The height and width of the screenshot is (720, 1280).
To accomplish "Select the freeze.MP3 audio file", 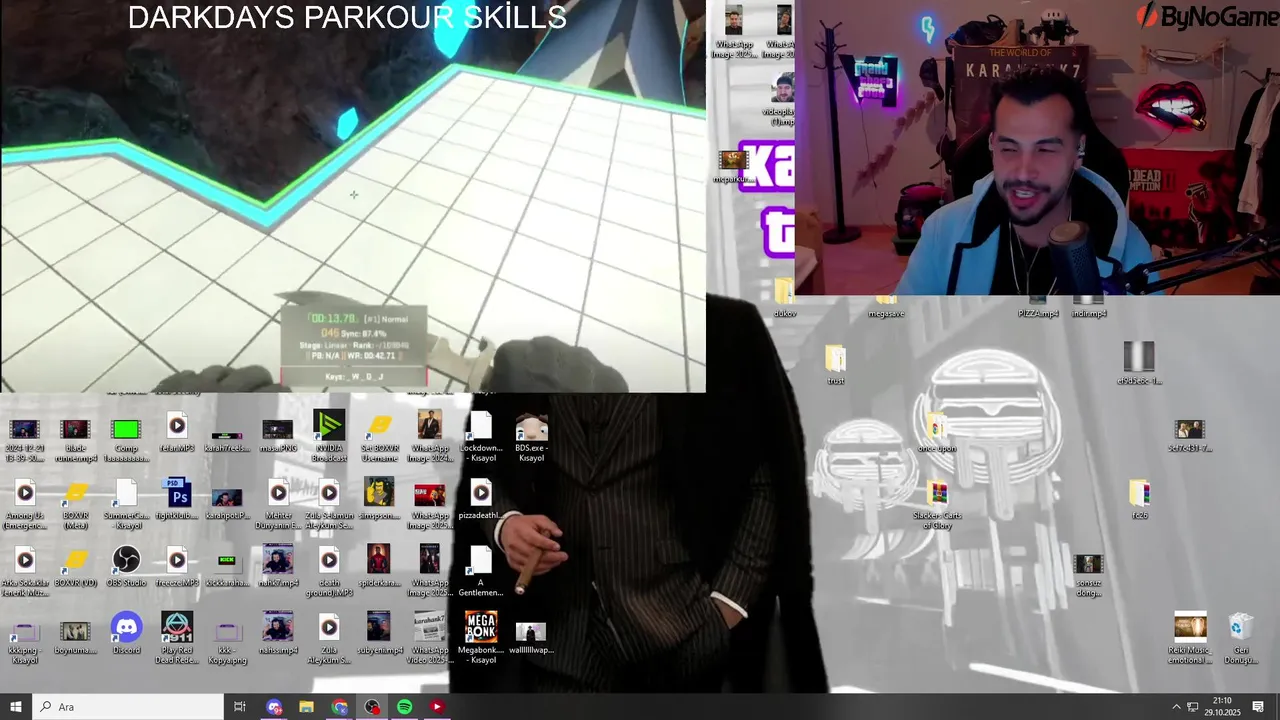I will pyautogui.click(x=177, y=560).
